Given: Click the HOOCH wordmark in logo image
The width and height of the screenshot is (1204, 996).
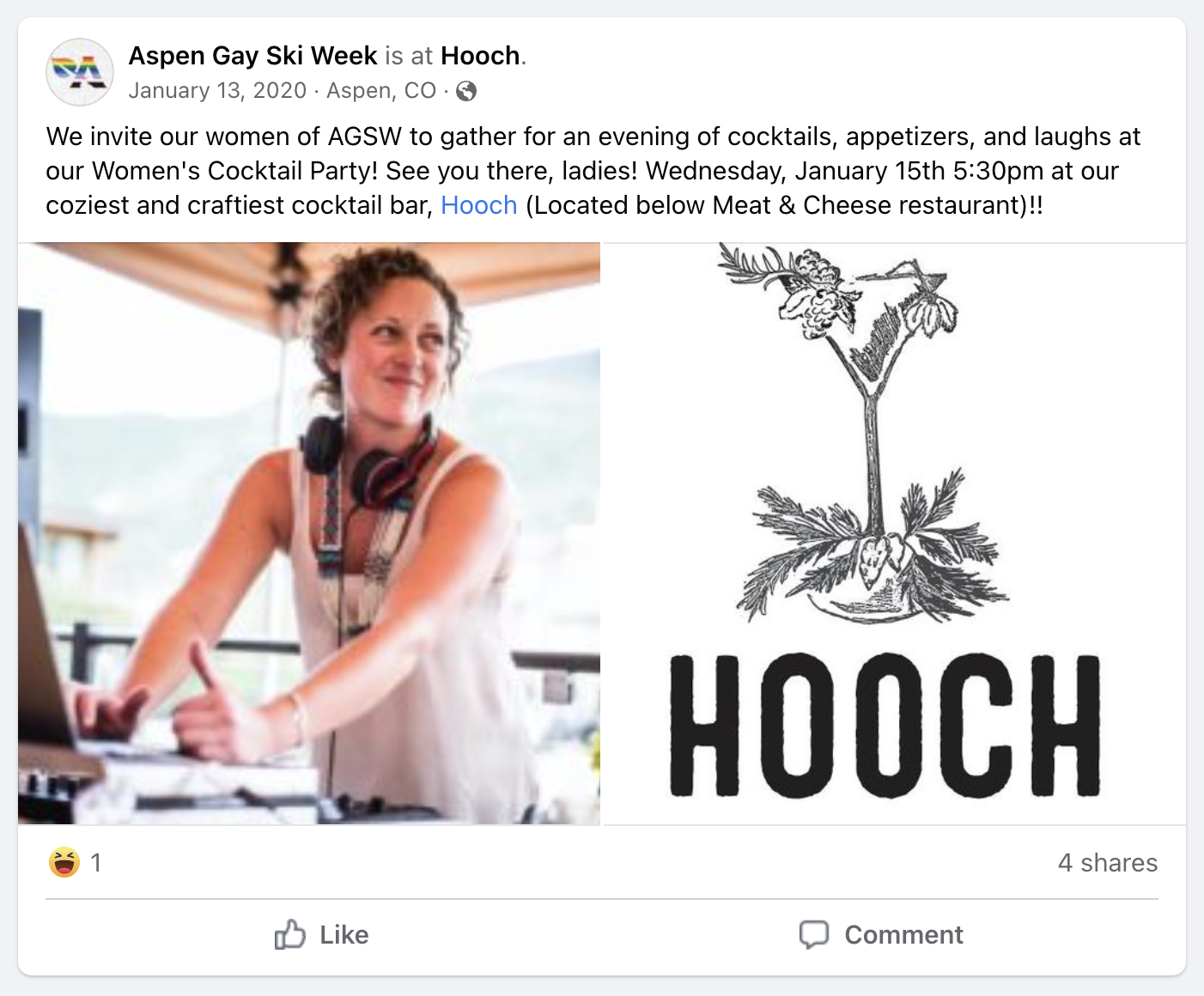Looking at the screenshot, I should pyautogui.click(x=885, y=726).
